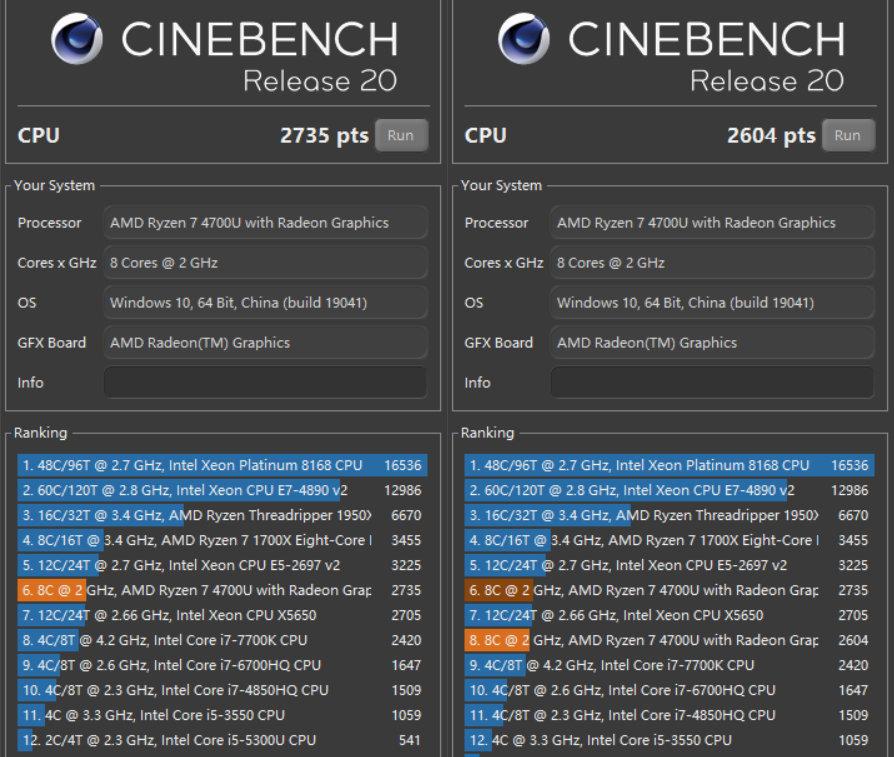The width and height of the screenshot is (894, 757).
Task: Select Core i7-6700HQ row in 2604 pts window
Action: pyautogui.click(x=669, y=690)
